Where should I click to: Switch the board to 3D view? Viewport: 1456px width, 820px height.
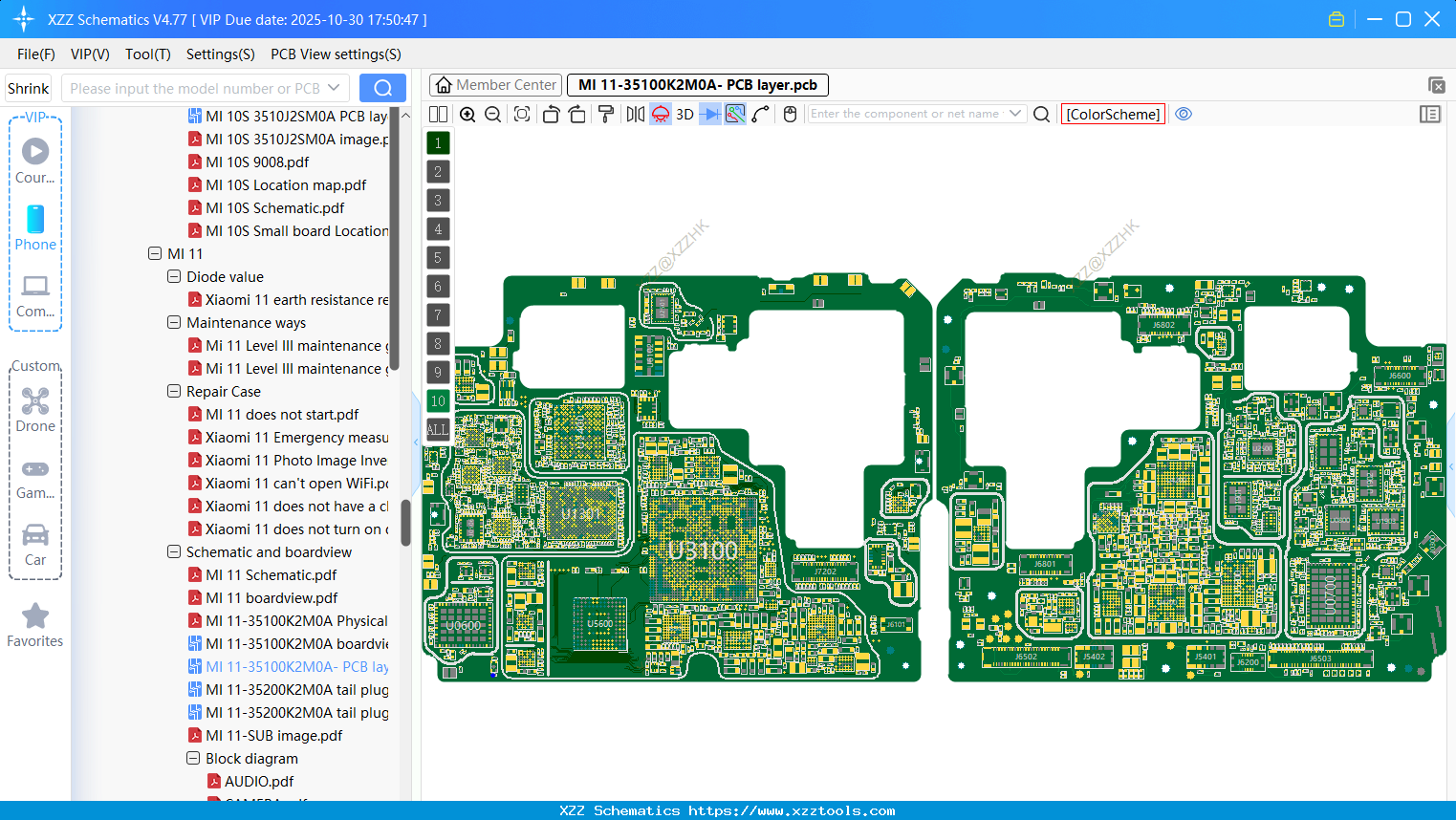tap(685, 114)
